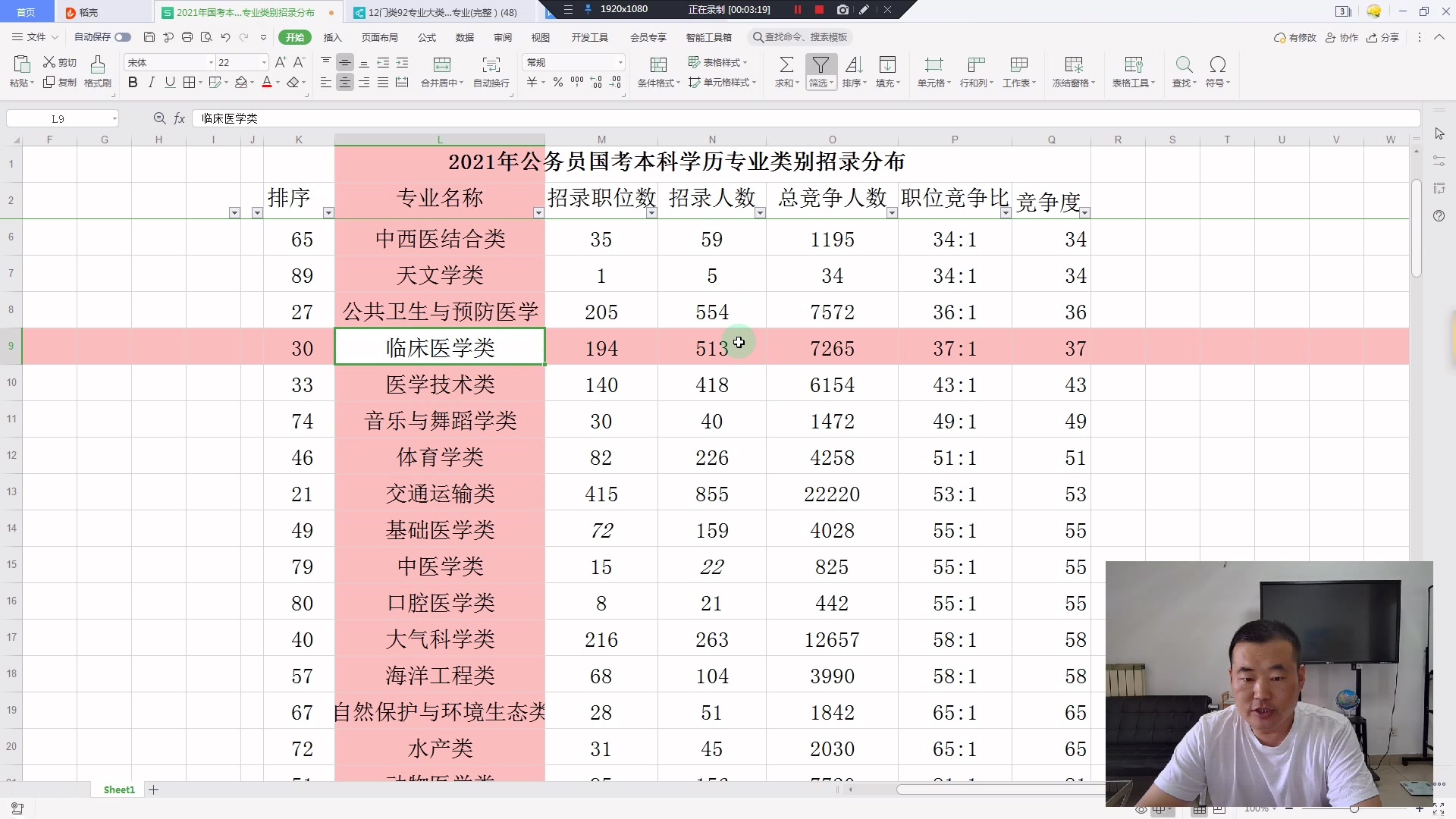Click the Sort (排序) icon

[854, 64]
